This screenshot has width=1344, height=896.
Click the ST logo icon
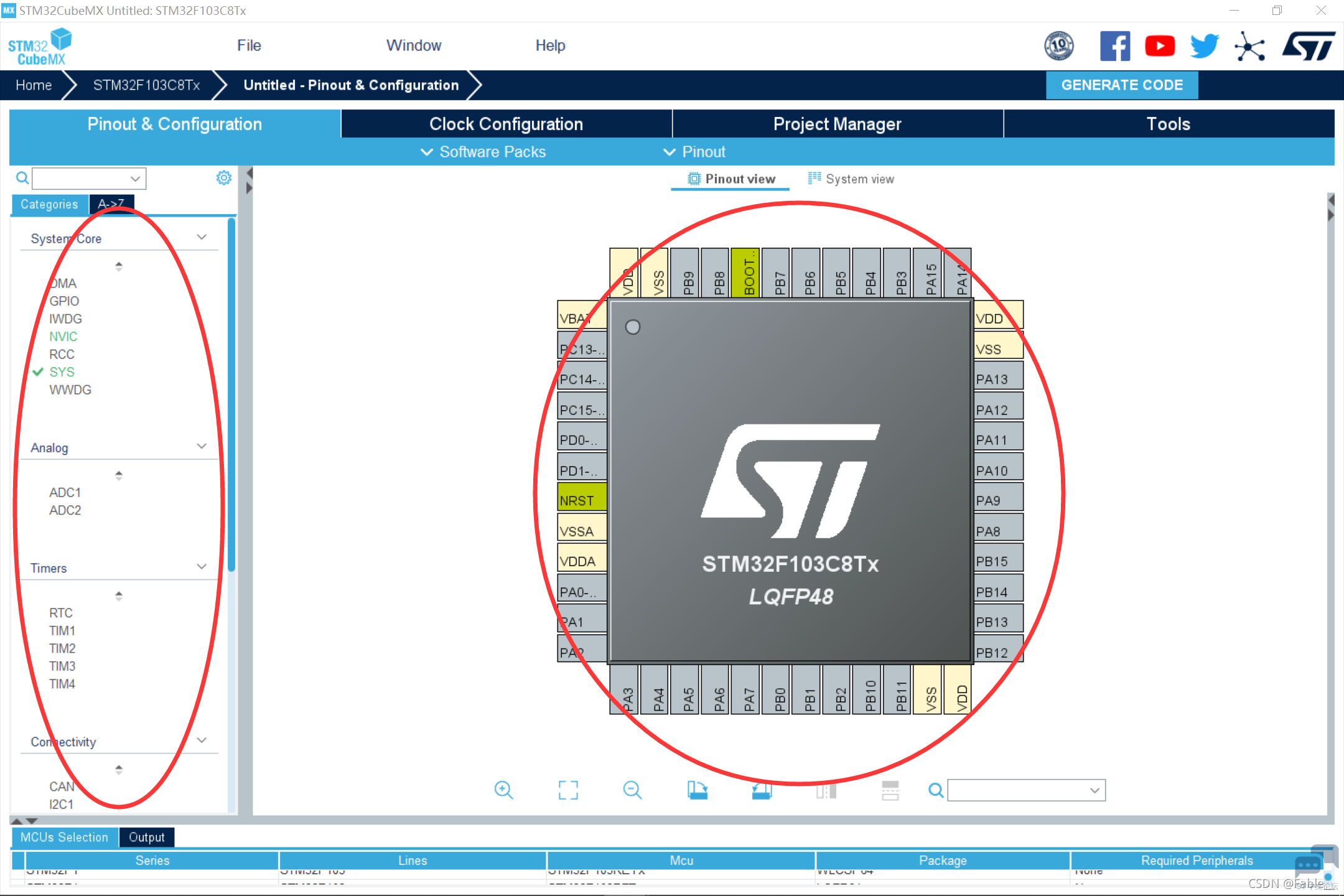point(1309,46)
